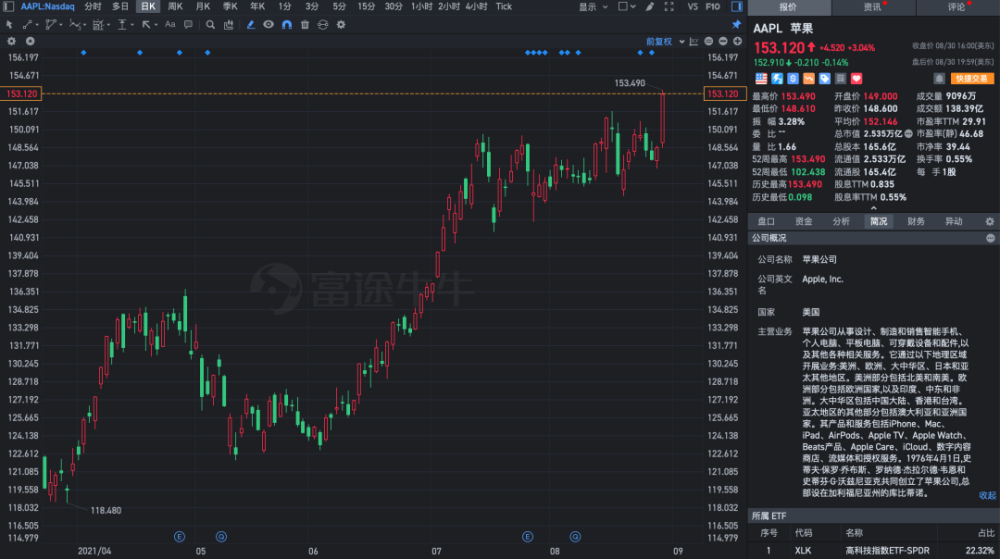Select the arrow cursor tool
Image resolution: width=1000 pixels, height=559 pixels.
pos(9,25)
